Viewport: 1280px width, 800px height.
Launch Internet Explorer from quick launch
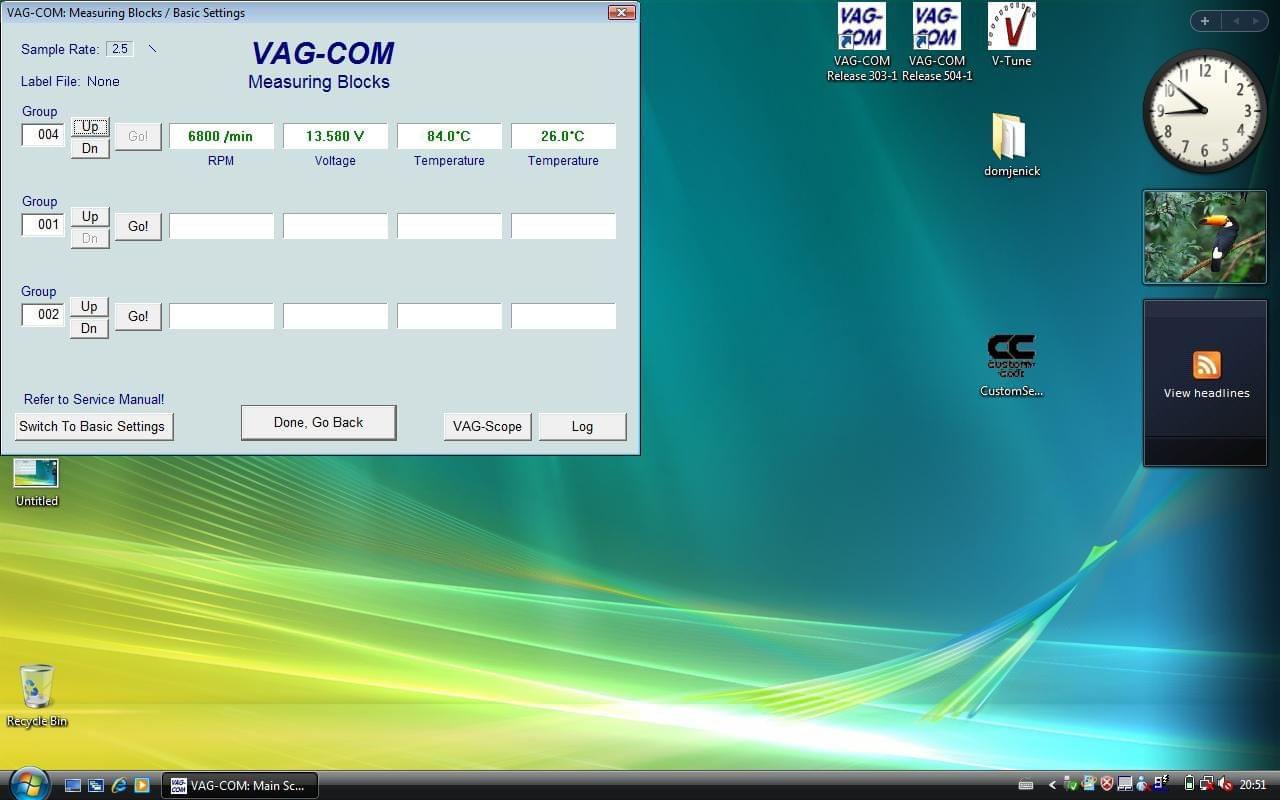(x=119, y=785)
